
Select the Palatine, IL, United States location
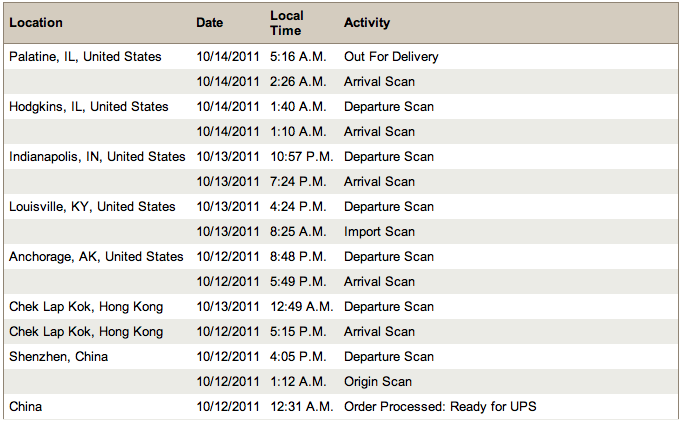pos(85,57)
